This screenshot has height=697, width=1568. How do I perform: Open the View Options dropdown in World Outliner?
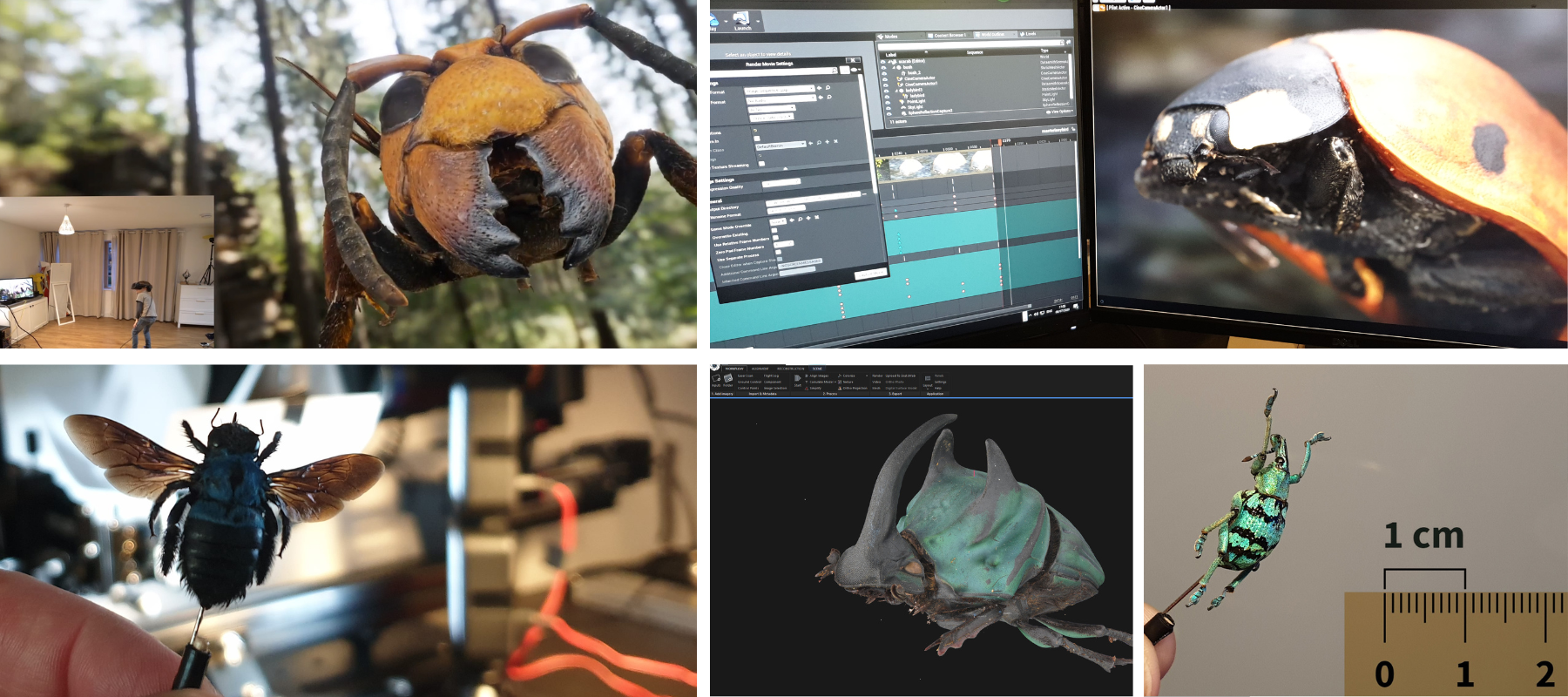pyautogui.click(x=1059, y=112)
